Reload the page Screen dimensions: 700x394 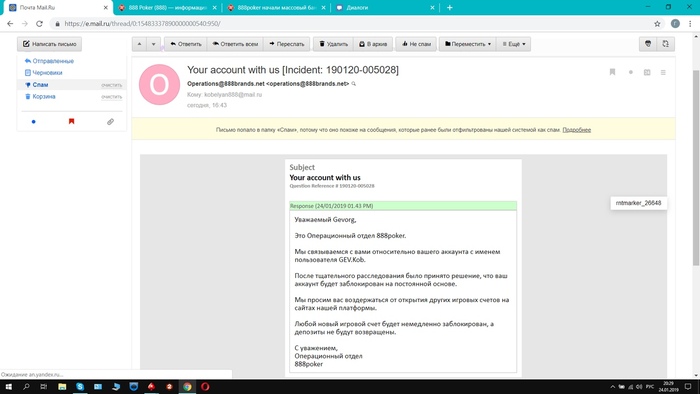pos(39,24)
